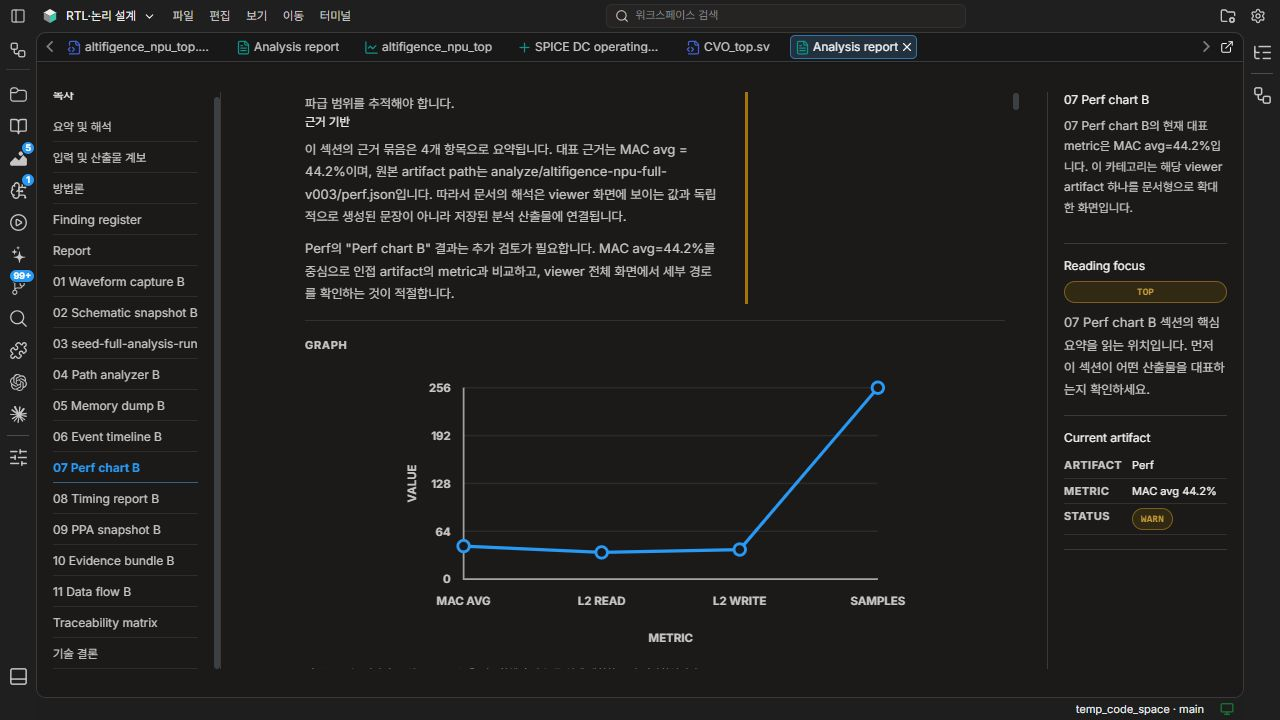Go to Finding register section

tap(125, 220)
